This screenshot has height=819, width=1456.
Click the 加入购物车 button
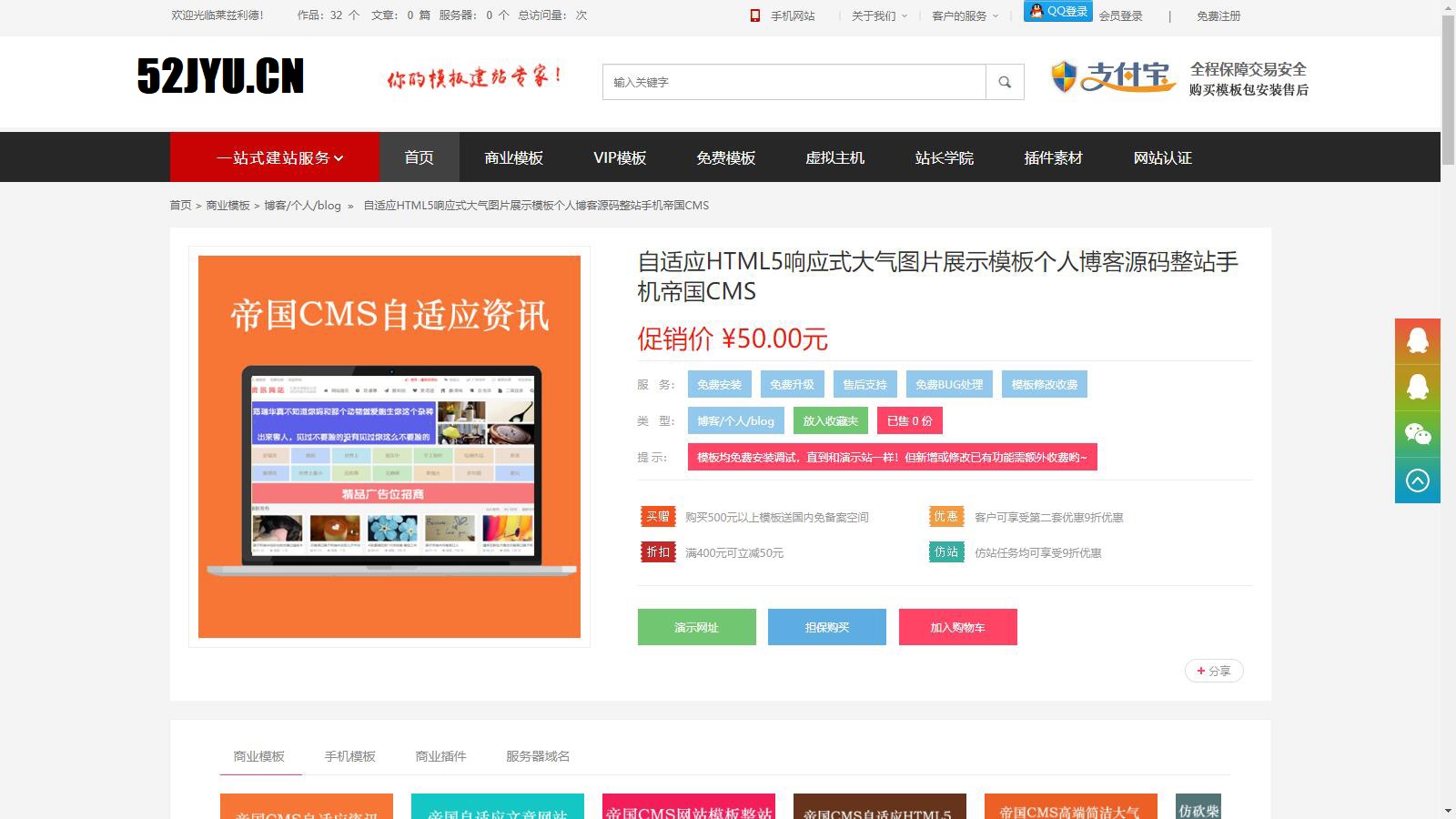[957, 627]
